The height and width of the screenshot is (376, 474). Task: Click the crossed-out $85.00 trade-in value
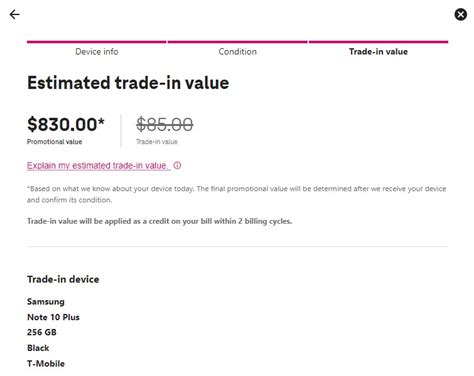(x=164, y=124)
